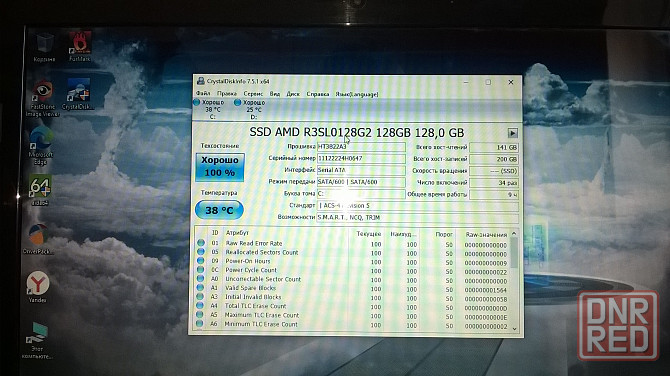The width and height of the screenshot is (670, 376).
Task: Open the Файл menu
Action: [203, 94]
